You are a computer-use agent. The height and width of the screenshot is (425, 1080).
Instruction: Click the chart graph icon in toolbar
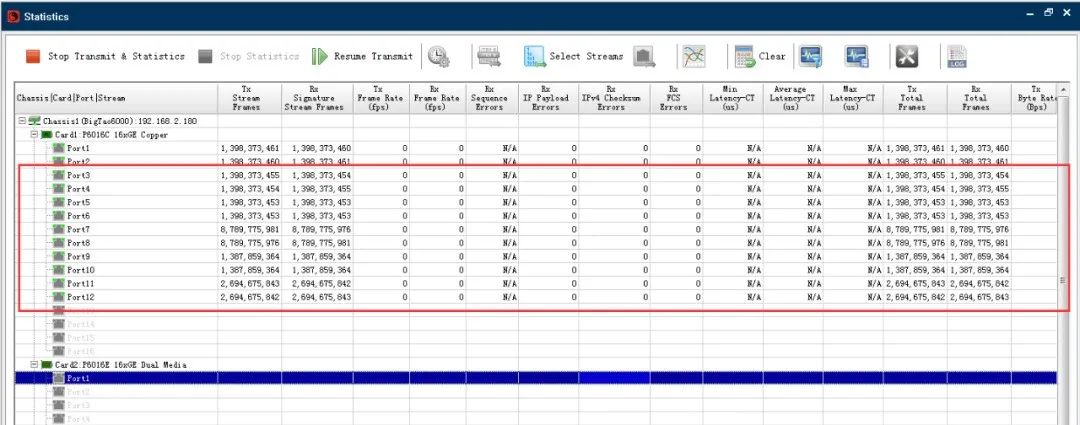(x=695, y=57)
